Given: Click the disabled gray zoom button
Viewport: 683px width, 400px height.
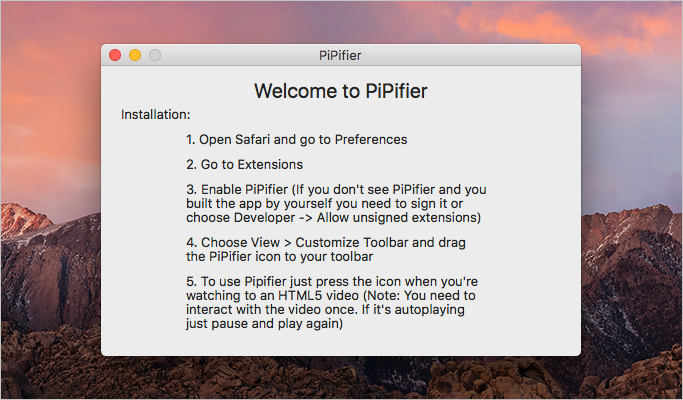Looking at the screenshot, I should click(x=155, y=55).
